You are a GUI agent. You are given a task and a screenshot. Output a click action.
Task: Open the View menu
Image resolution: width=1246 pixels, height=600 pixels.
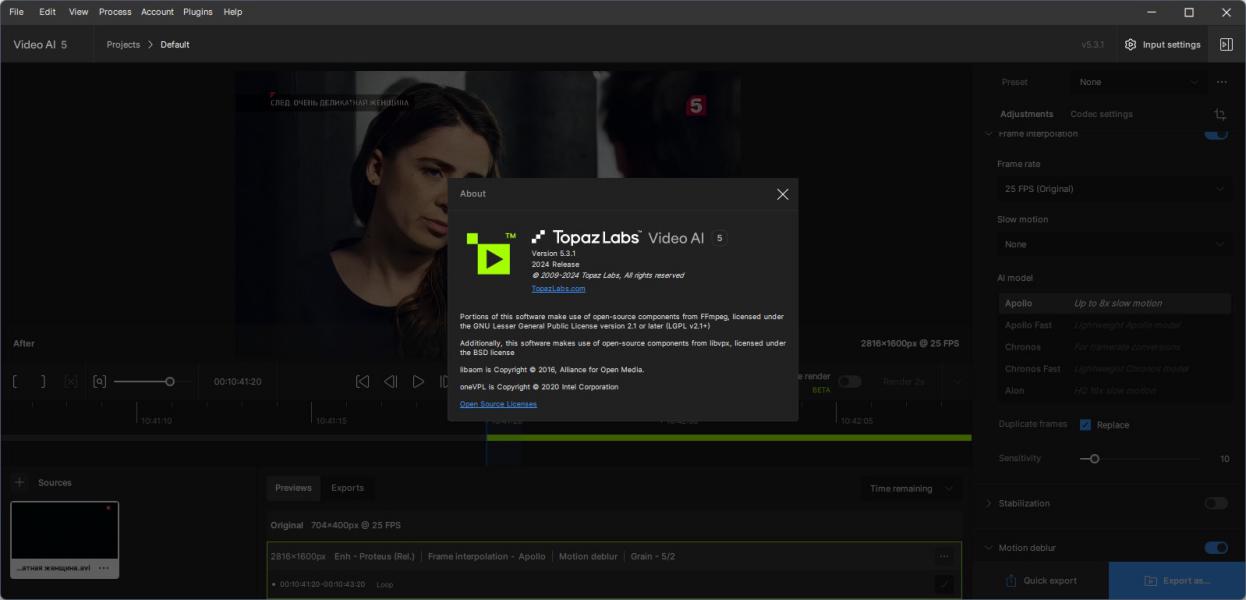(78, 12)
